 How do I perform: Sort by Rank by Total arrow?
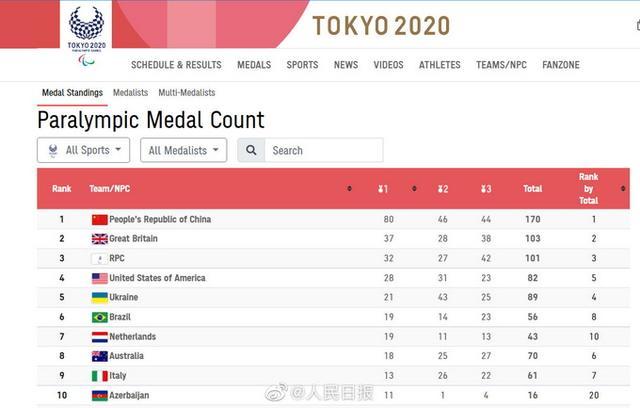623,188
